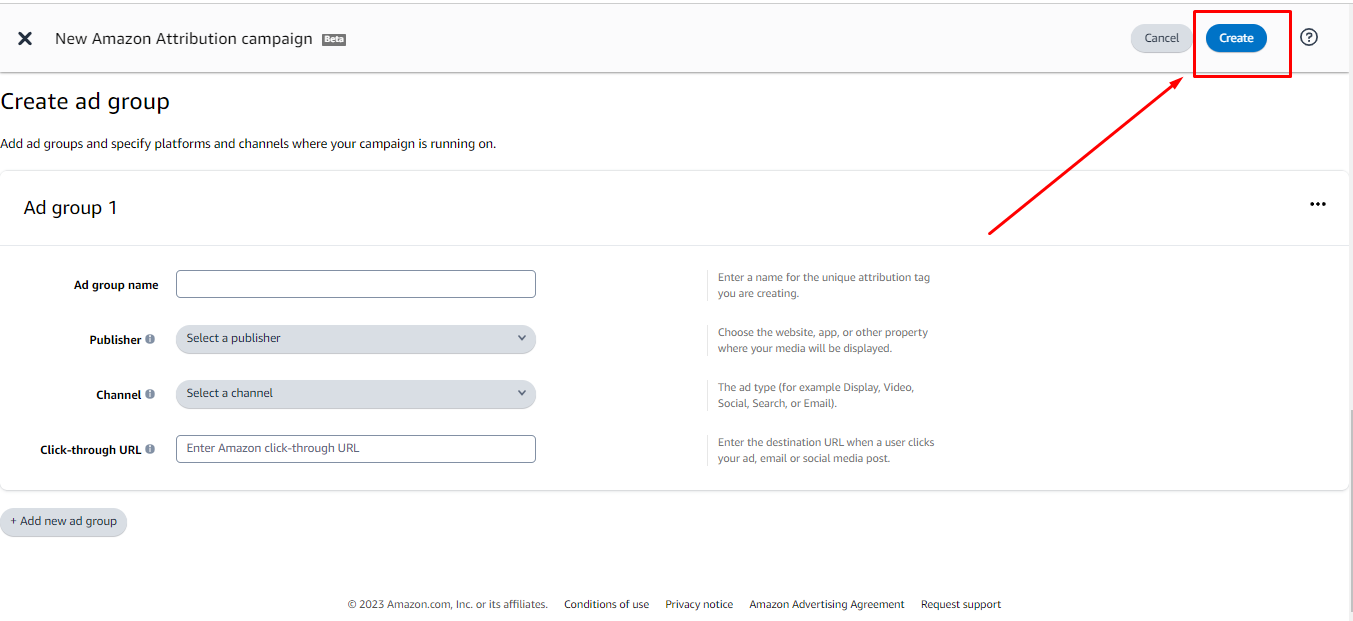The image size is (1353, 621).
Task: Add a new ad group
Action: (64, 522)
